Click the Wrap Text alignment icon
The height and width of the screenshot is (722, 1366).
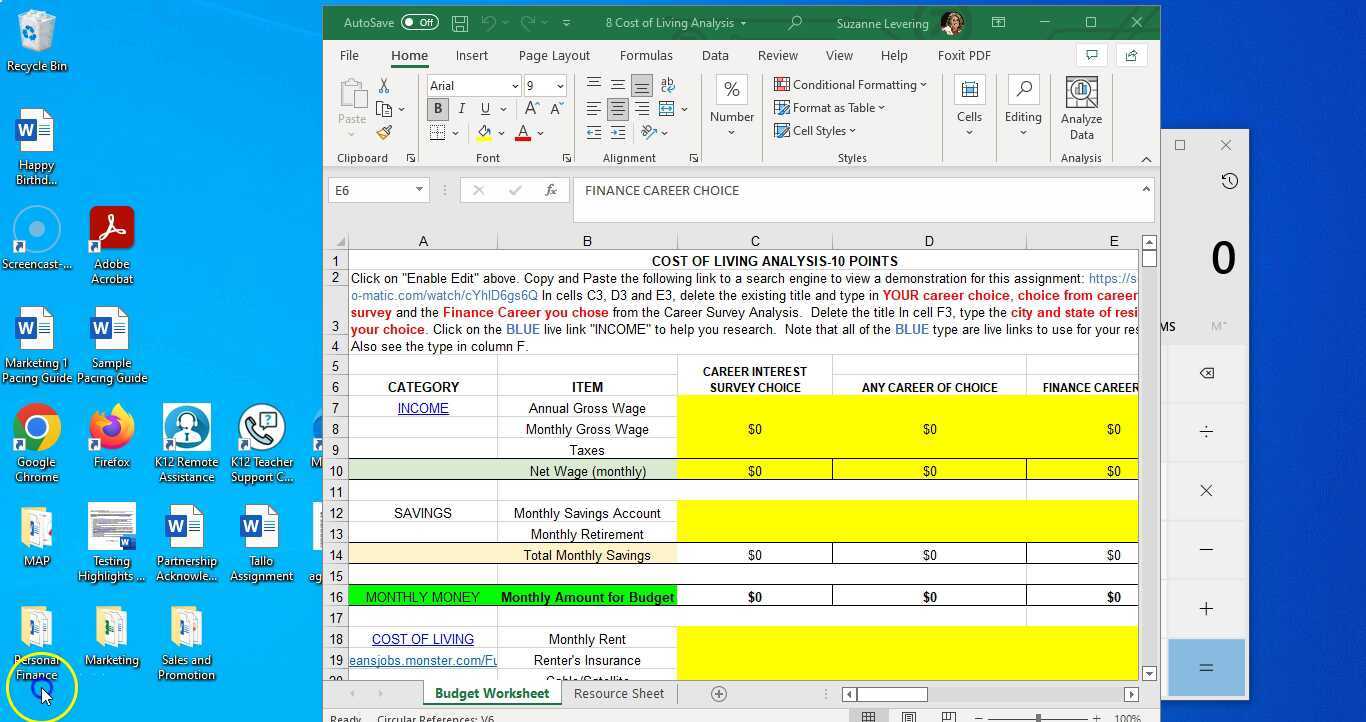click(668, 85)
